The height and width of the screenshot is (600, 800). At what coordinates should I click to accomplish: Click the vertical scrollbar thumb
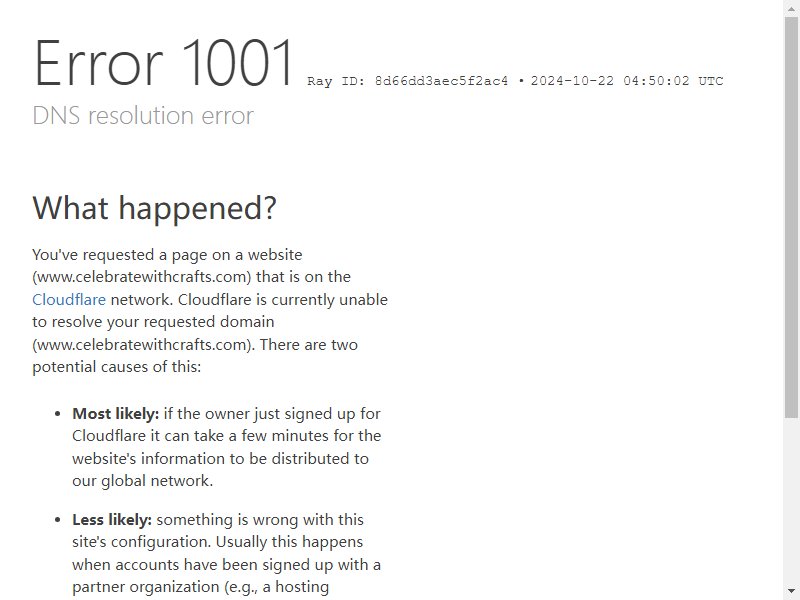[x=791, y=218]
